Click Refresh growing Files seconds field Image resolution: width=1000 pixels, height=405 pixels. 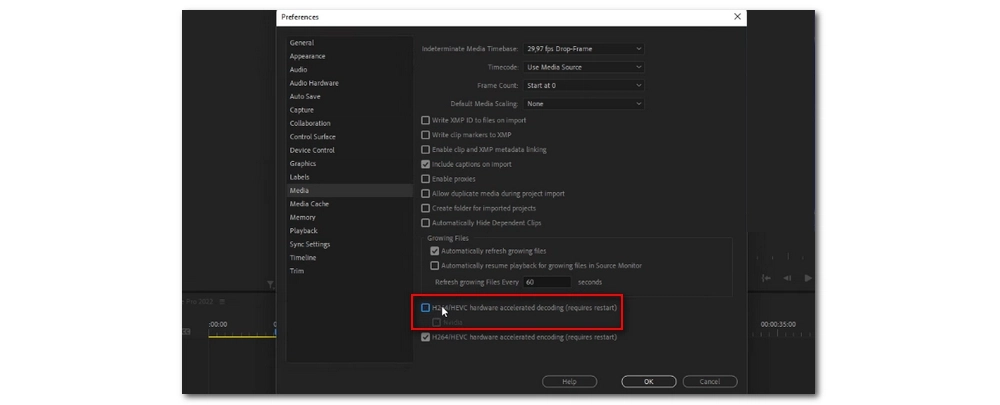(548, 282)
